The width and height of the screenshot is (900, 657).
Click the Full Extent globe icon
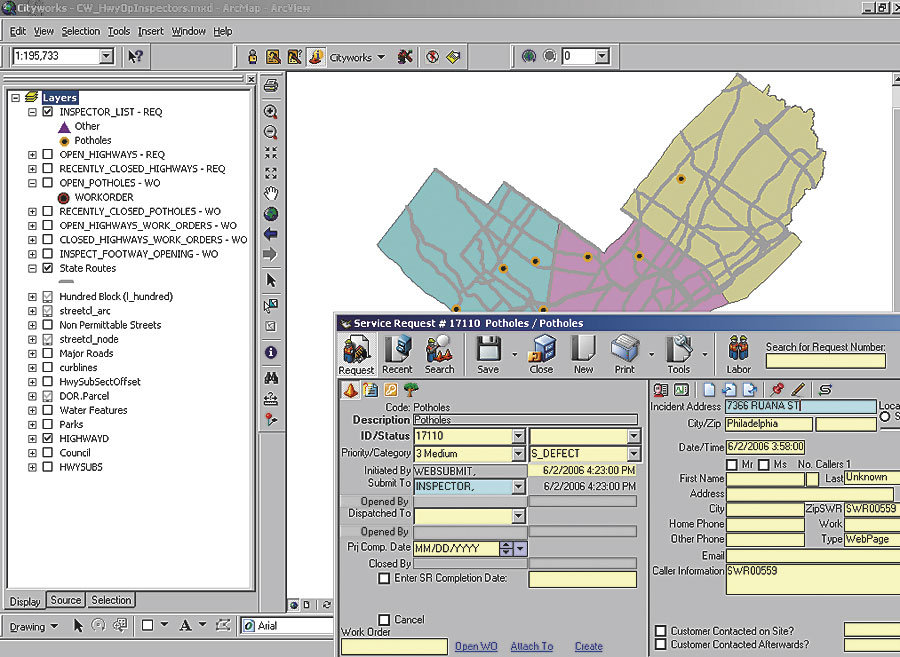click(271, 214)
